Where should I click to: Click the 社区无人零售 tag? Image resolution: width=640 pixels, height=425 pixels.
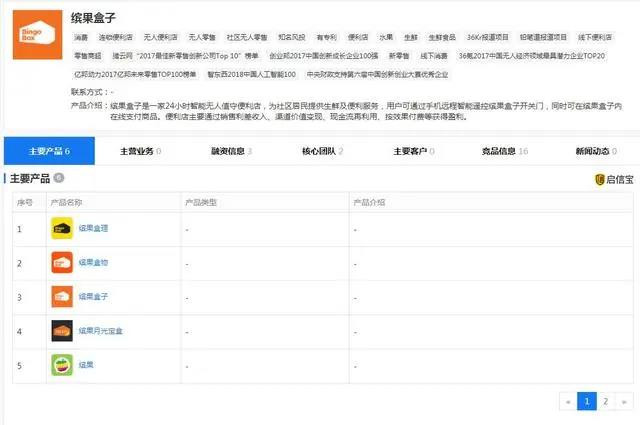click(247, 37)
